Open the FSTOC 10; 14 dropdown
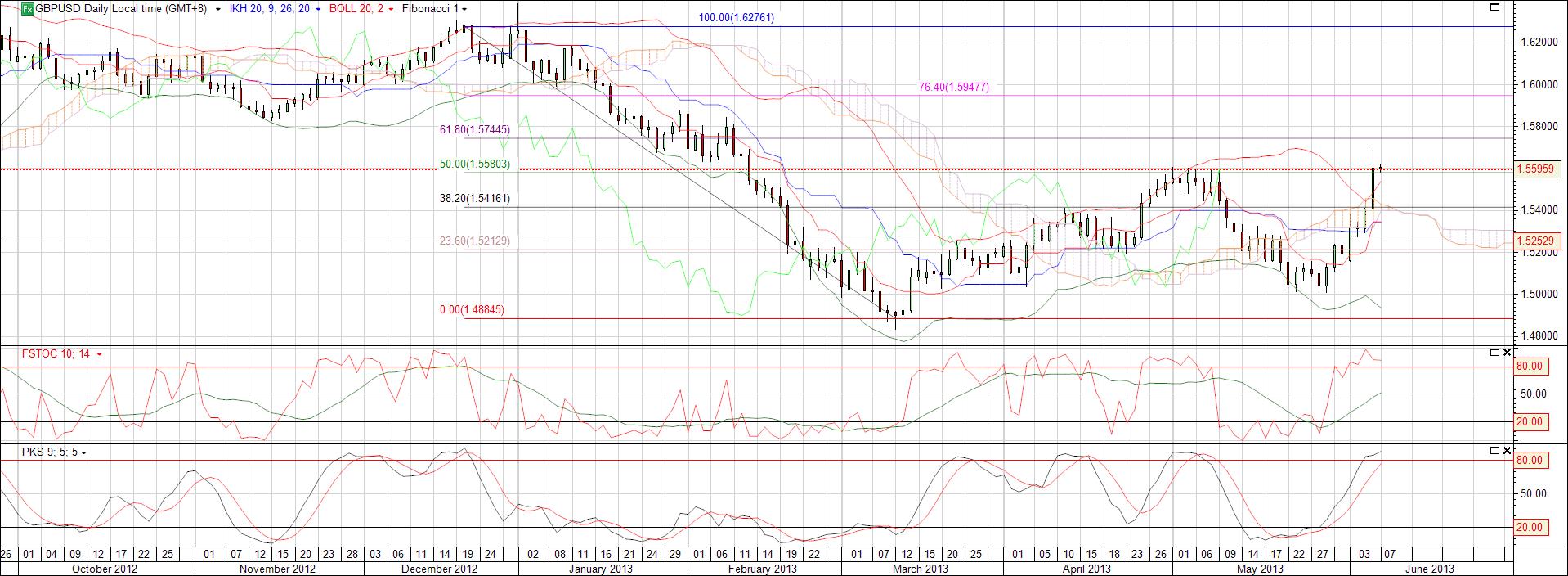This screenshot has width=1568, height=576. coord(100,354)
